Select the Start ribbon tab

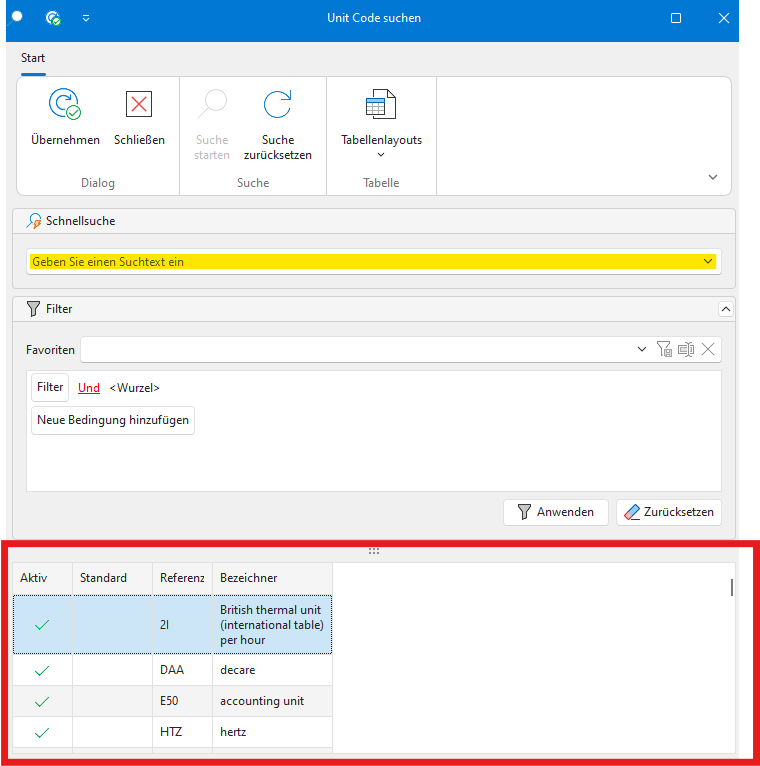[33, 58]
